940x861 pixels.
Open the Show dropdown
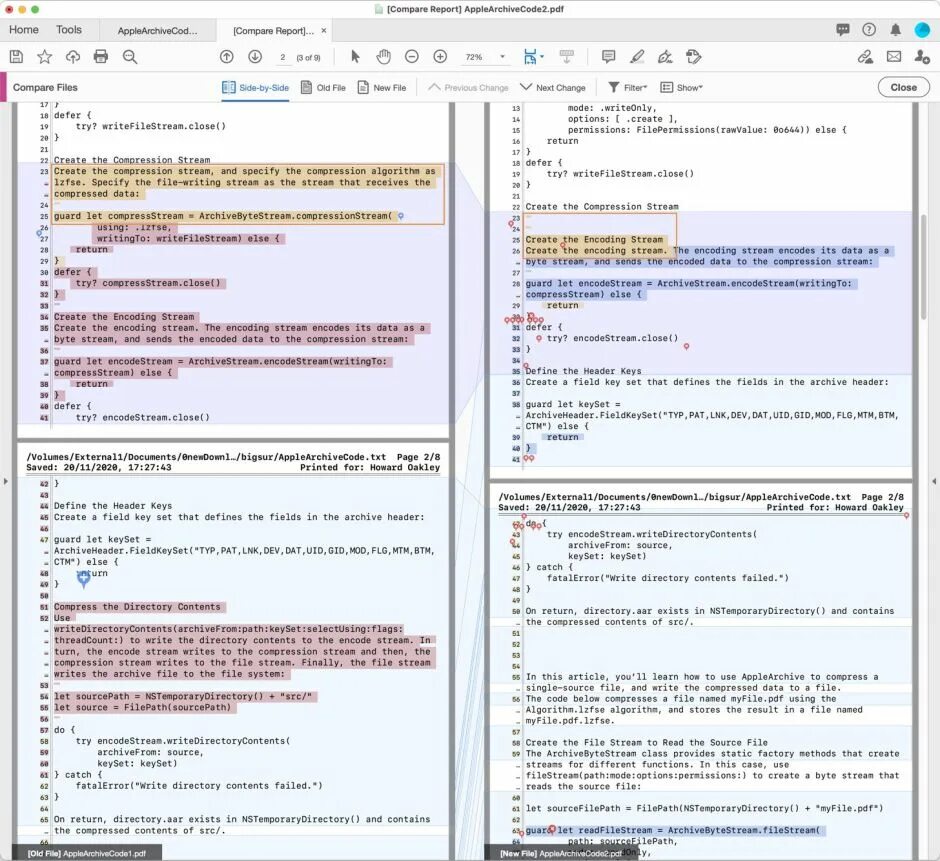pos(682,88)
